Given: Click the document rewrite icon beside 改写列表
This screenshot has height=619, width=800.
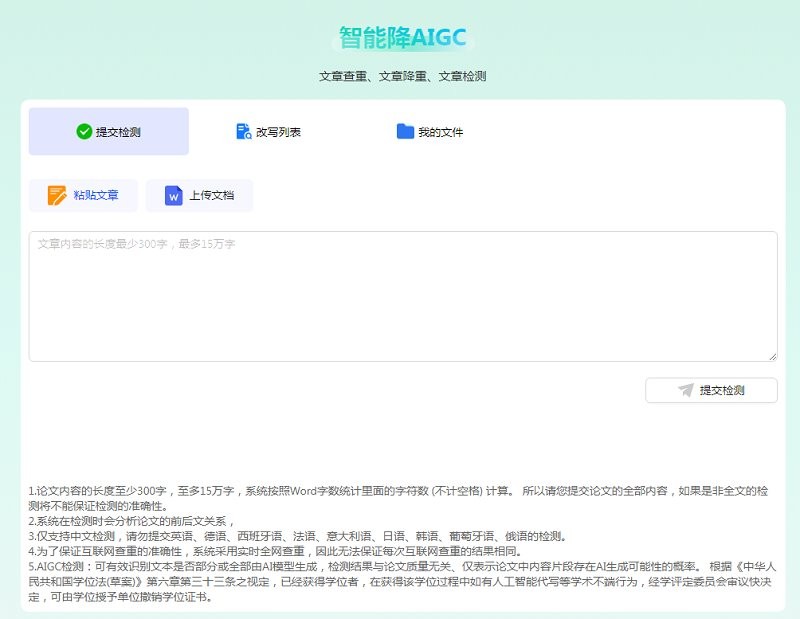Looking at the screenshot, I should (242, 130).
